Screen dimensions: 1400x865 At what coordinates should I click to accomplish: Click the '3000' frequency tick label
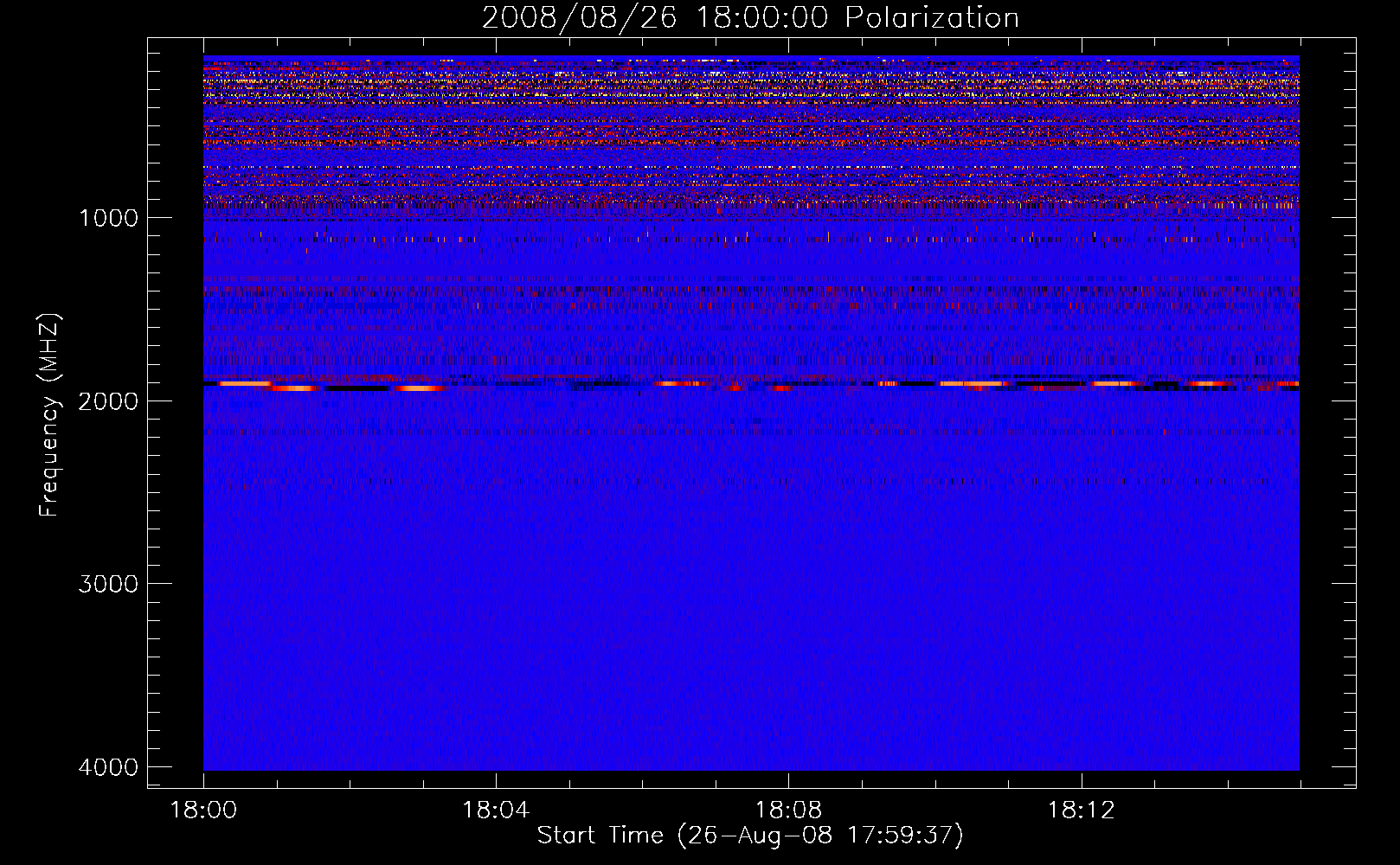[x=108, y=584]
